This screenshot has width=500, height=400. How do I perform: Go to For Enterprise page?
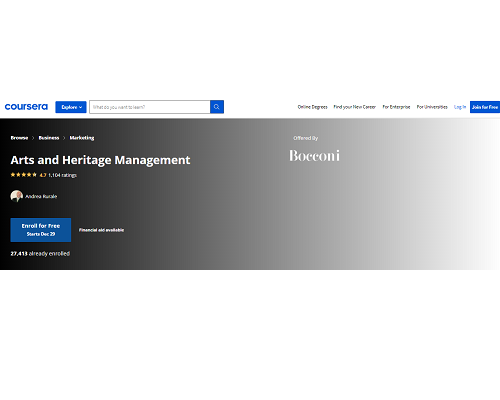click(x=396, y=107)
